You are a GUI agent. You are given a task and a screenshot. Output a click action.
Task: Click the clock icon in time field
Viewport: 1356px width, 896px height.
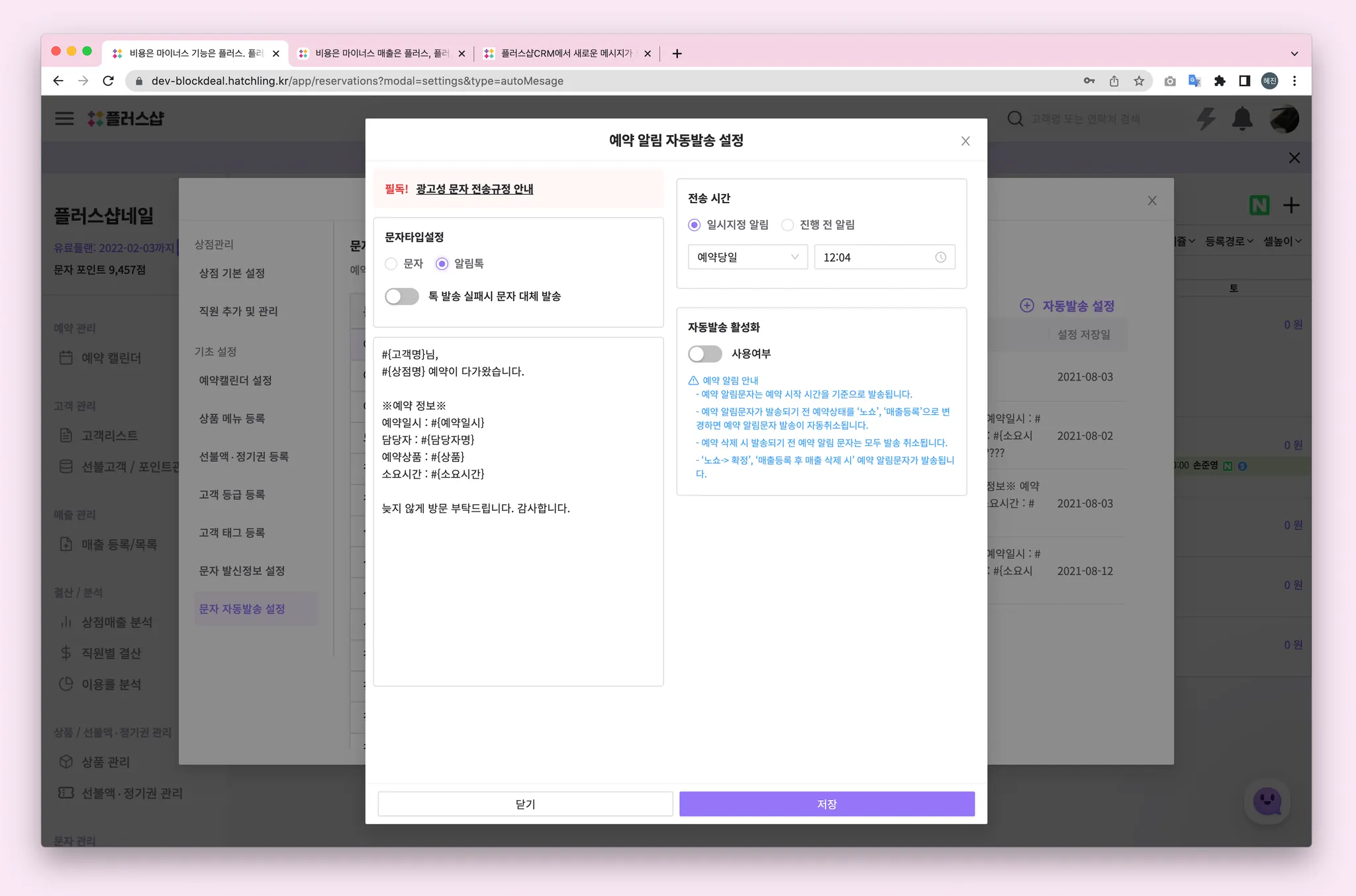[940, 257]
